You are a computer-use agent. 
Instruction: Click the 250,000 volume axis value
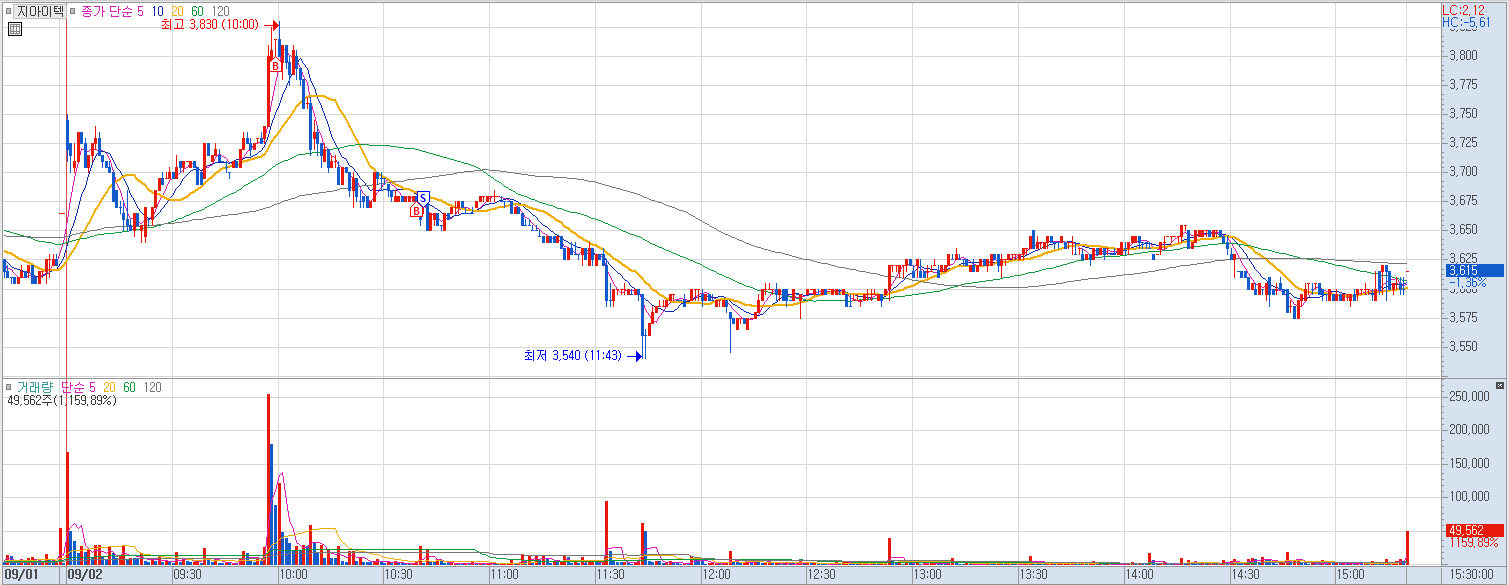click(x=1470, y=396)
